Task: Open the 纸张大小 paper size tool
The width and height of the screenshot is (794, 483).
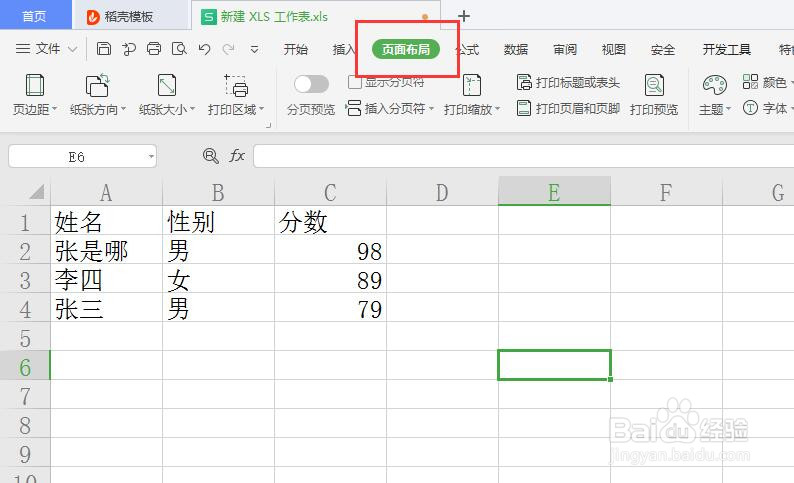Action: click(167, 95)
